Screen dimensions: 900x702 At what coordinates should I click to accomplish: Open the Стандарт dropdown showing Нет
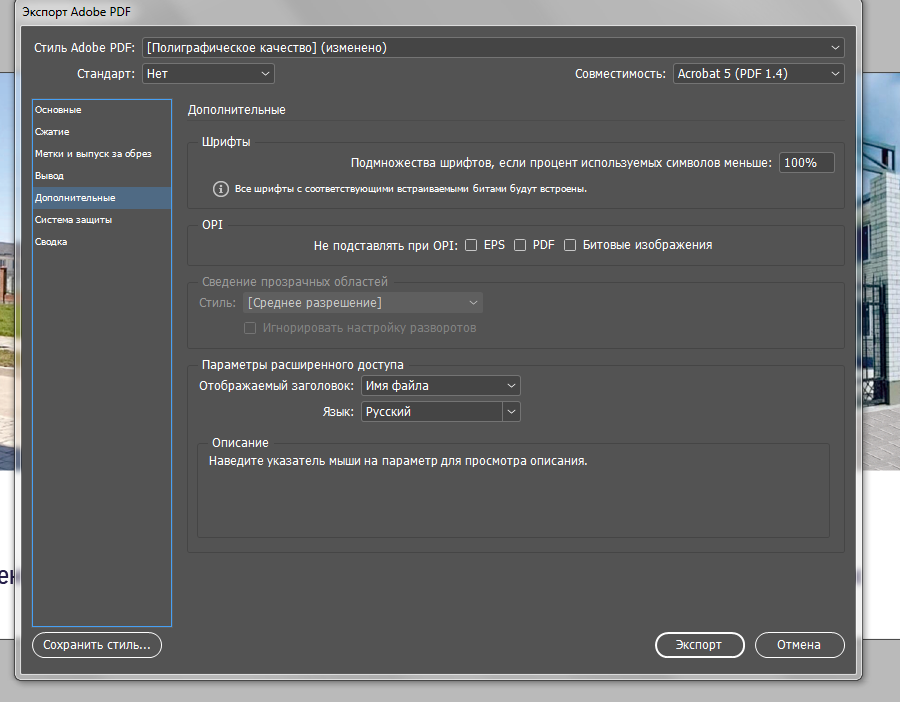coord(208,73)
